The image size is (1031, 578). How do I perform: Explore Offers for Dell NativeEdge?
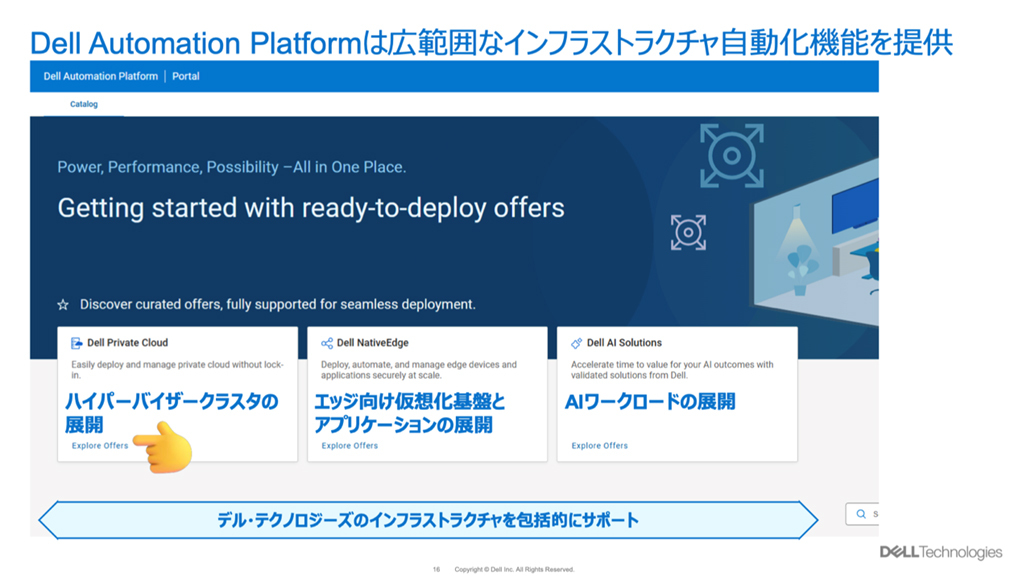[x=350, y=446]
